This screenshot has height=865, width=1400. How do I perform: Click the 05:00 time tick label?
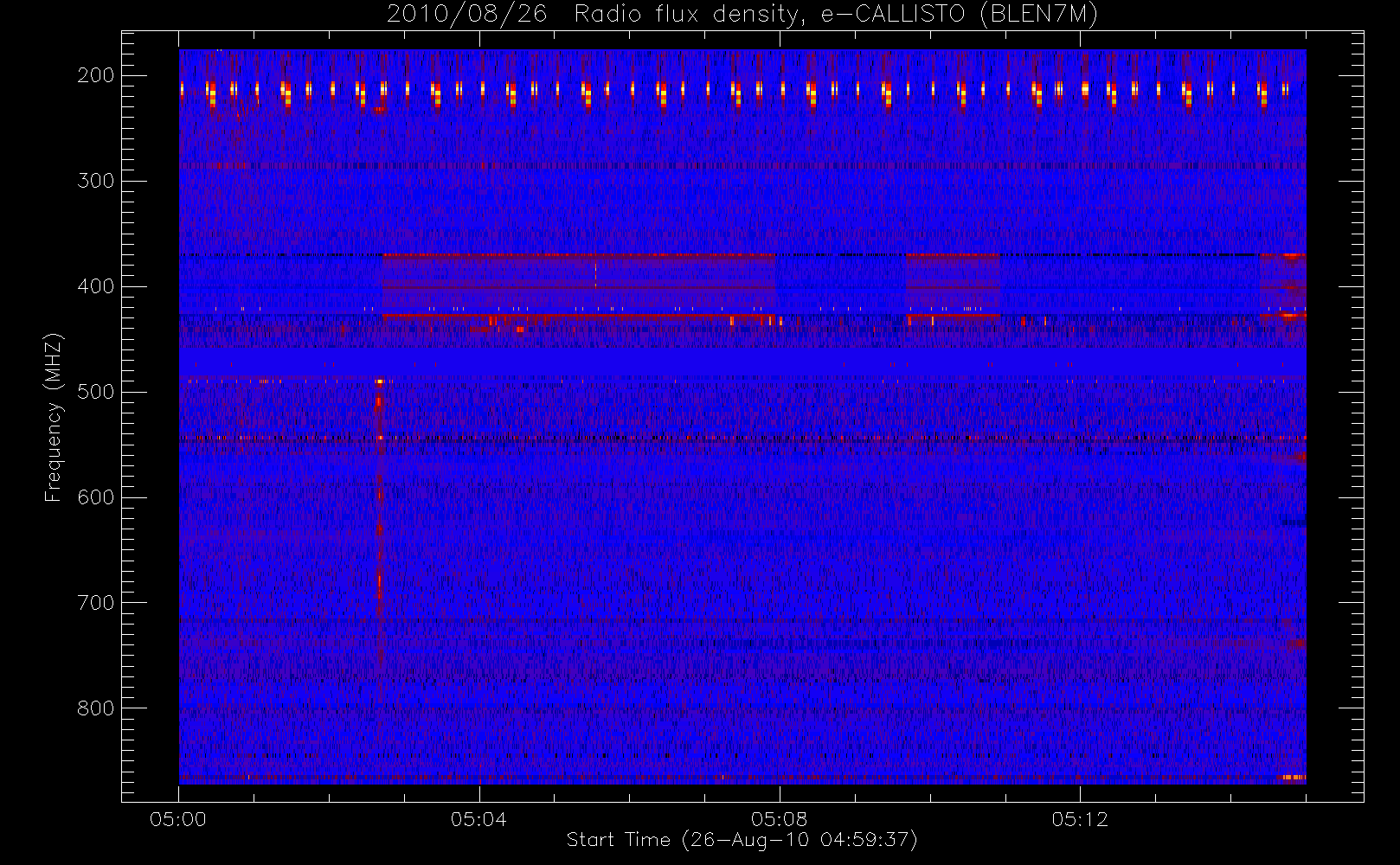pyautogui.click(x=178, y=819)
